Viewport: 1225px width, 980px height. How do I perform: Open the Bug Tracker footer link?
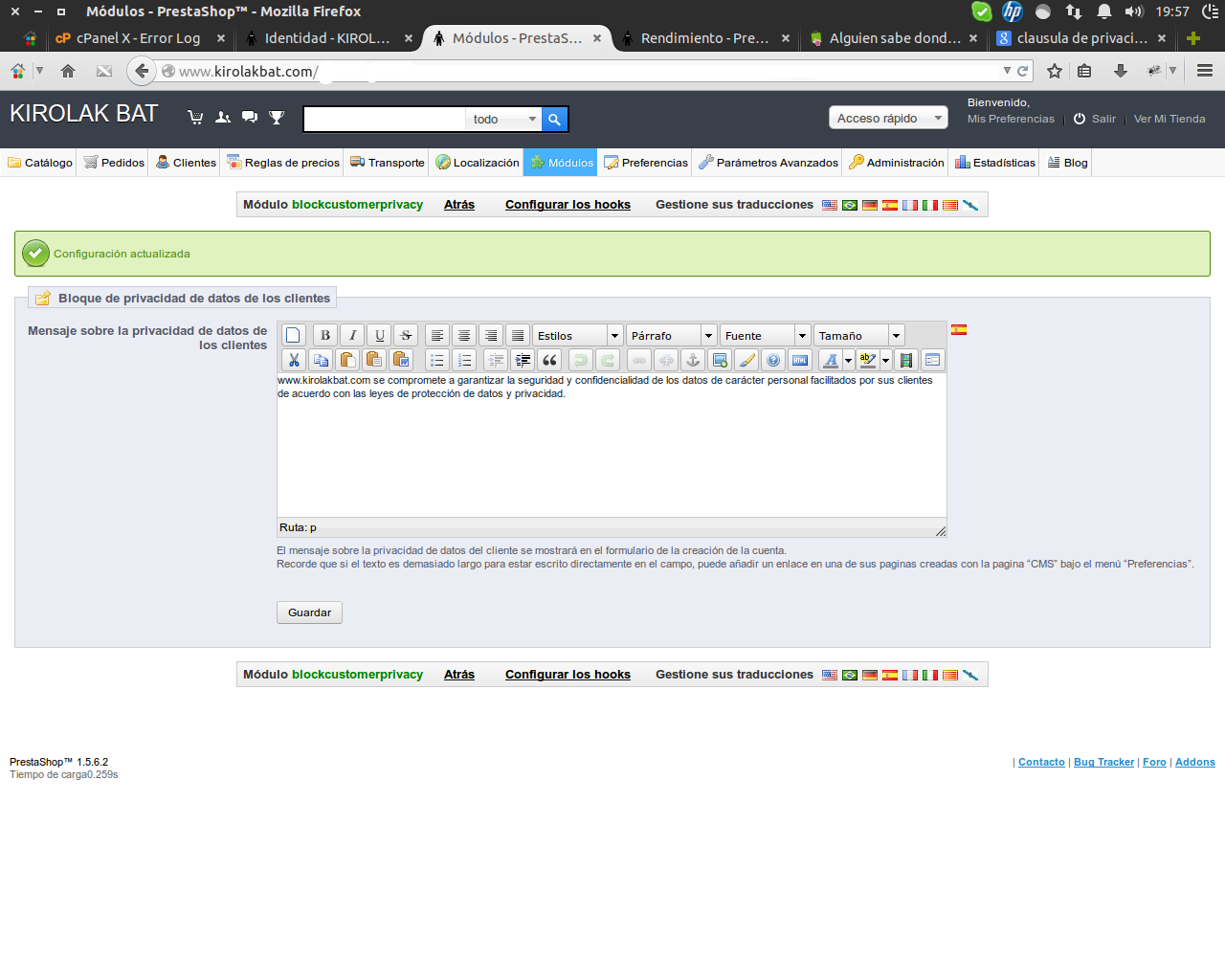(1103, 762)
